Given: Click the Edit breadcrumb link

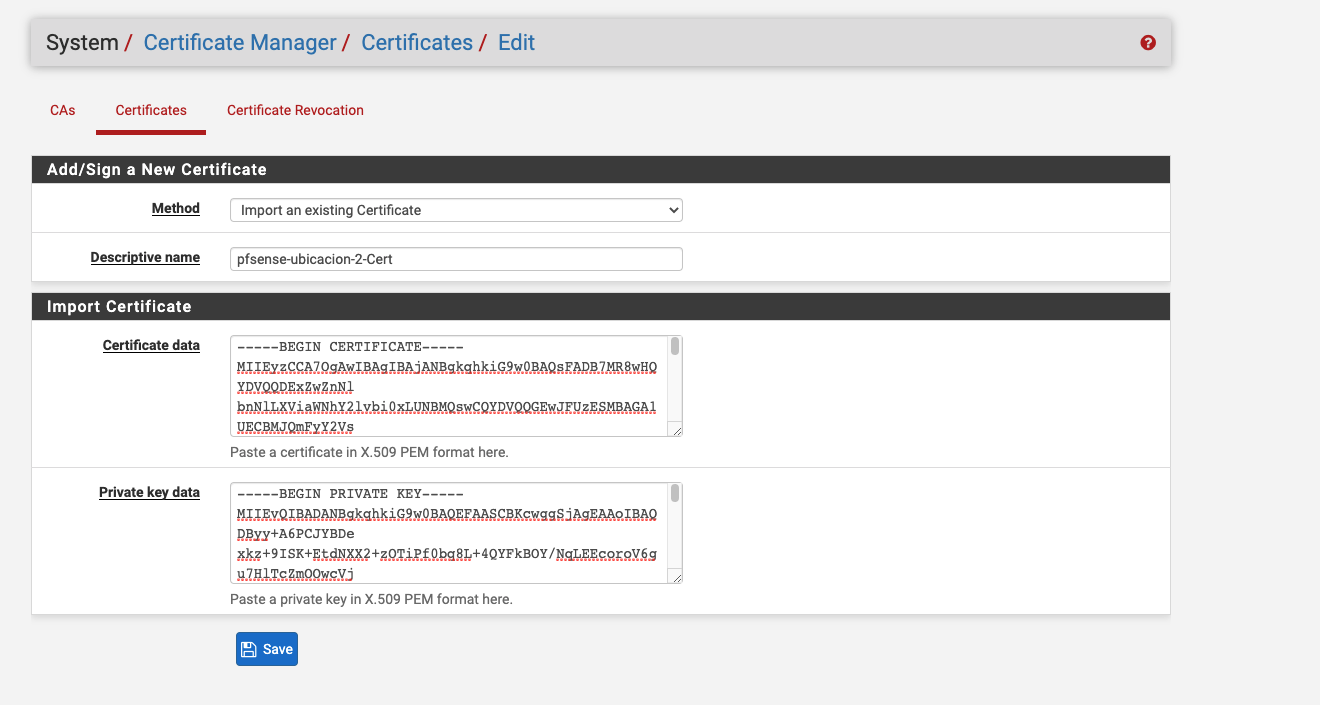Looking at the screenshot, I should pyautogui.click(x=516, y=43).
